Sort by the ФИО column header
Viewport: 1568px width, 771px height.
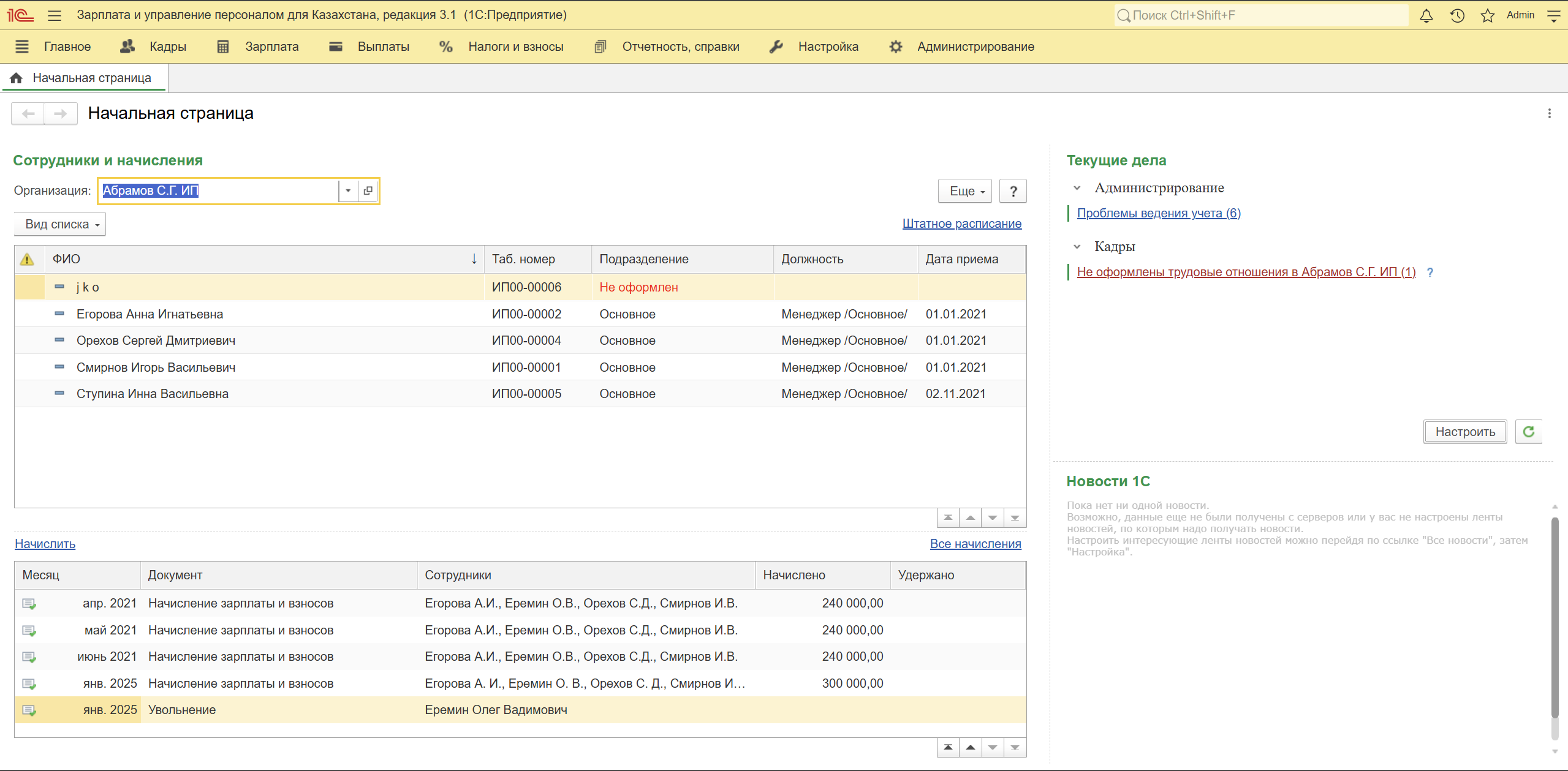pos(265,259)
